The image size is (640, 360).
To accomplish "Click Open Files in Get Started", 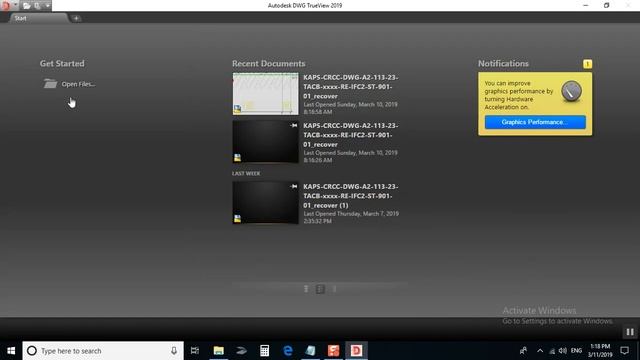I will pos(78,84).
